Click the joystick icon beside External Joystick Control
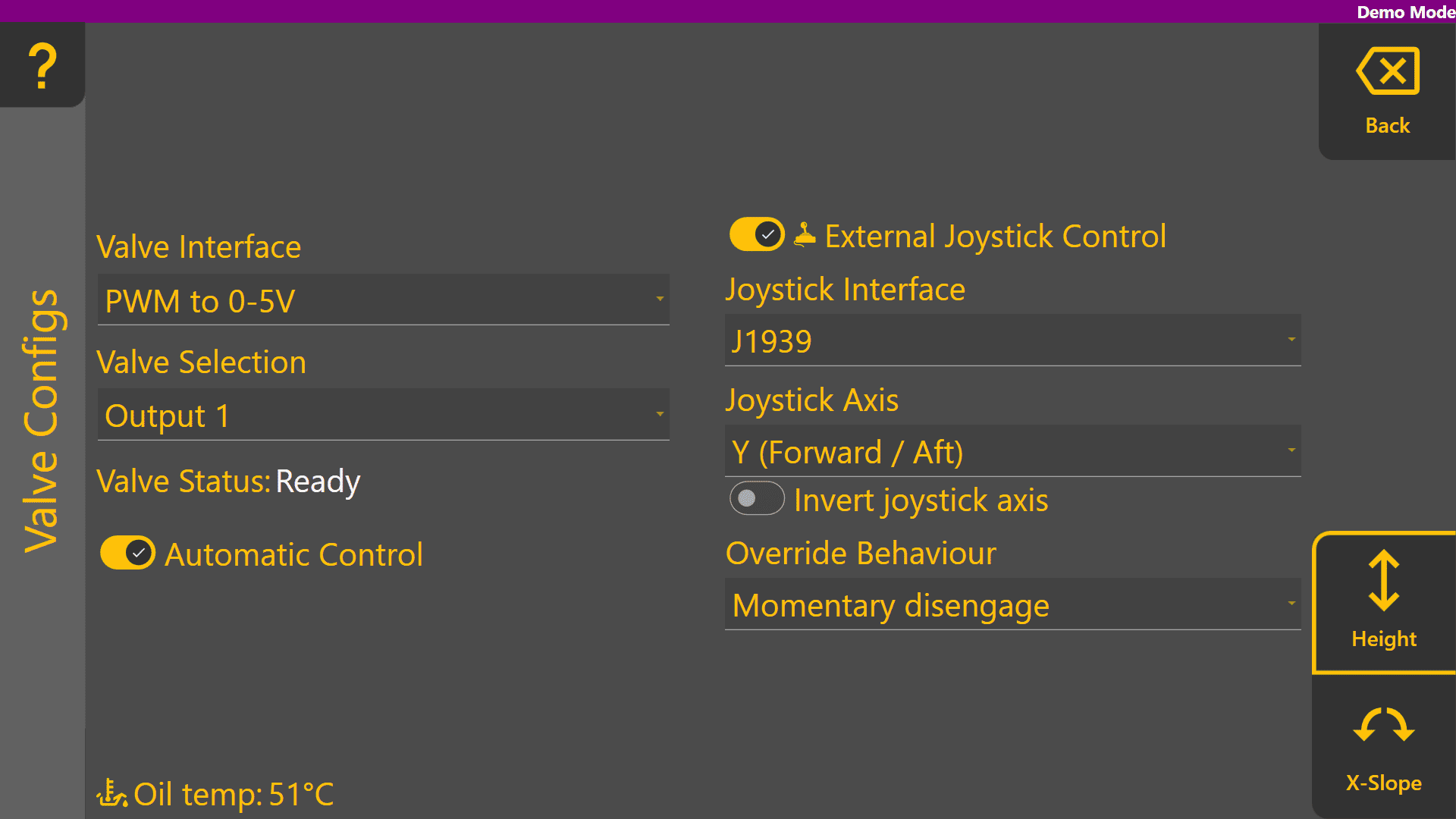This screenshot has width=1456, height=819. pyautogui.click(x=805, y=235)
